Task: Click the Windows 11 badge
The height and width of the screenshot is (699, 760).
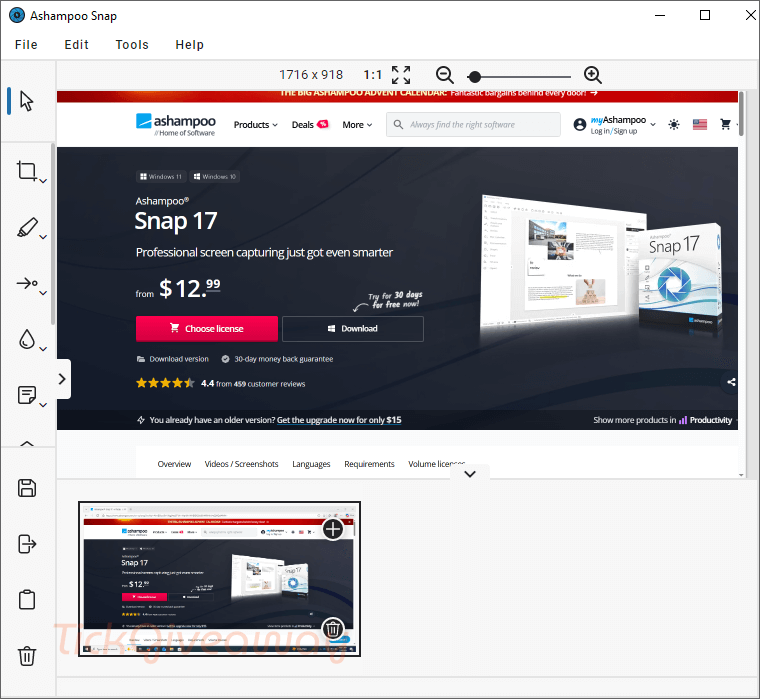Action: 161,176
